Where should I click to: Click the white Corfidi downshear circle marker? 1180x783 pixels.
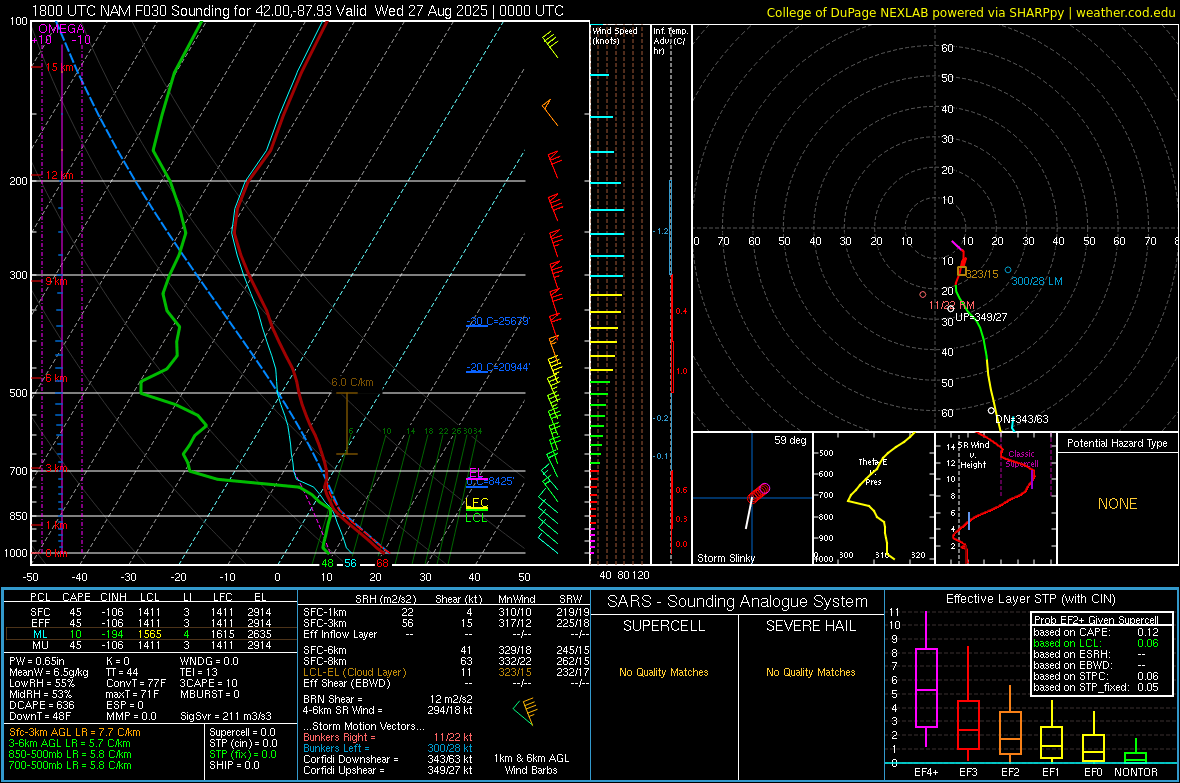tap(992, 411)
